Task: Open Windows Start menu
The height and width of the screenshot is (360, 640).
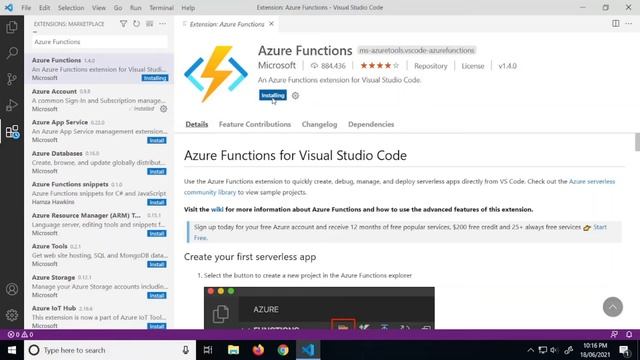Action: pyautogui.click(x=12, y=350)
